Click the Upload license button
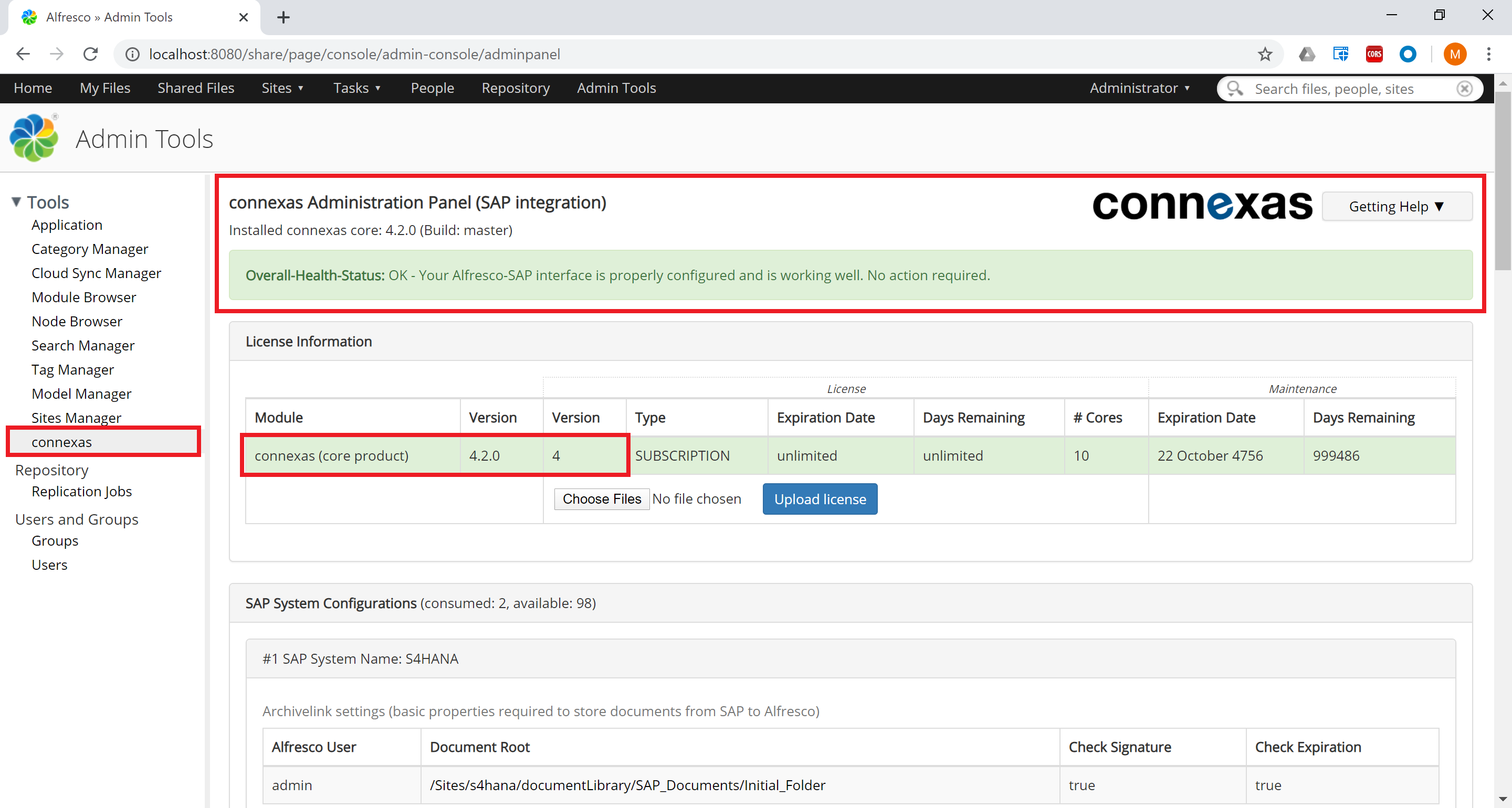The image size is (1512, 808). (x=820, y=499)
